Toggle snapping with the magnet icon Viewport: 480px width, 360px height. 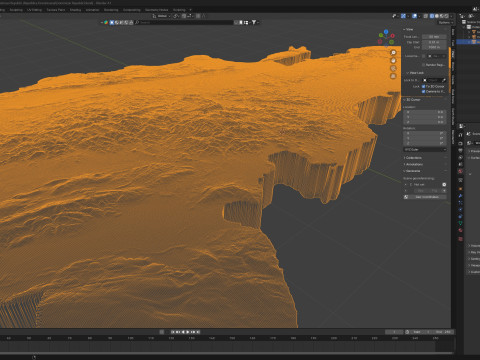point(184,16)
